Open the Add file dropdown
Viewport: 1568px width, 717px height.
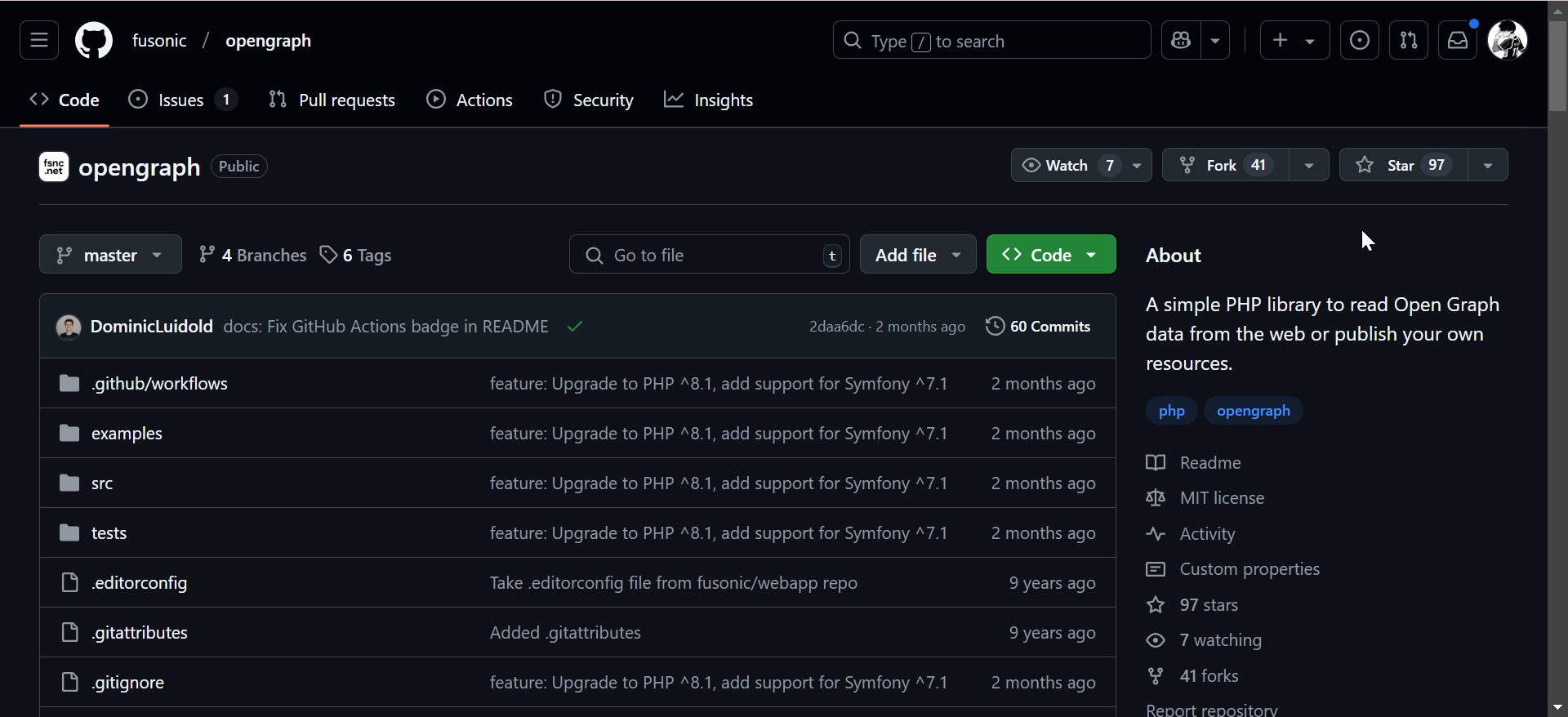pyautogui.click(x=918, y=255)
